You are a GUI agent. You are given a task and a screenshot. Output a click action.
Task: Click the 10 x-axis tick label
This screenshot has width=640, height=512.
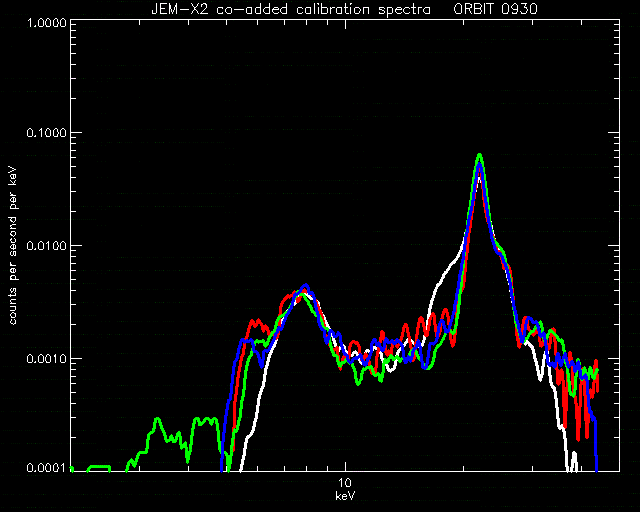345,483
